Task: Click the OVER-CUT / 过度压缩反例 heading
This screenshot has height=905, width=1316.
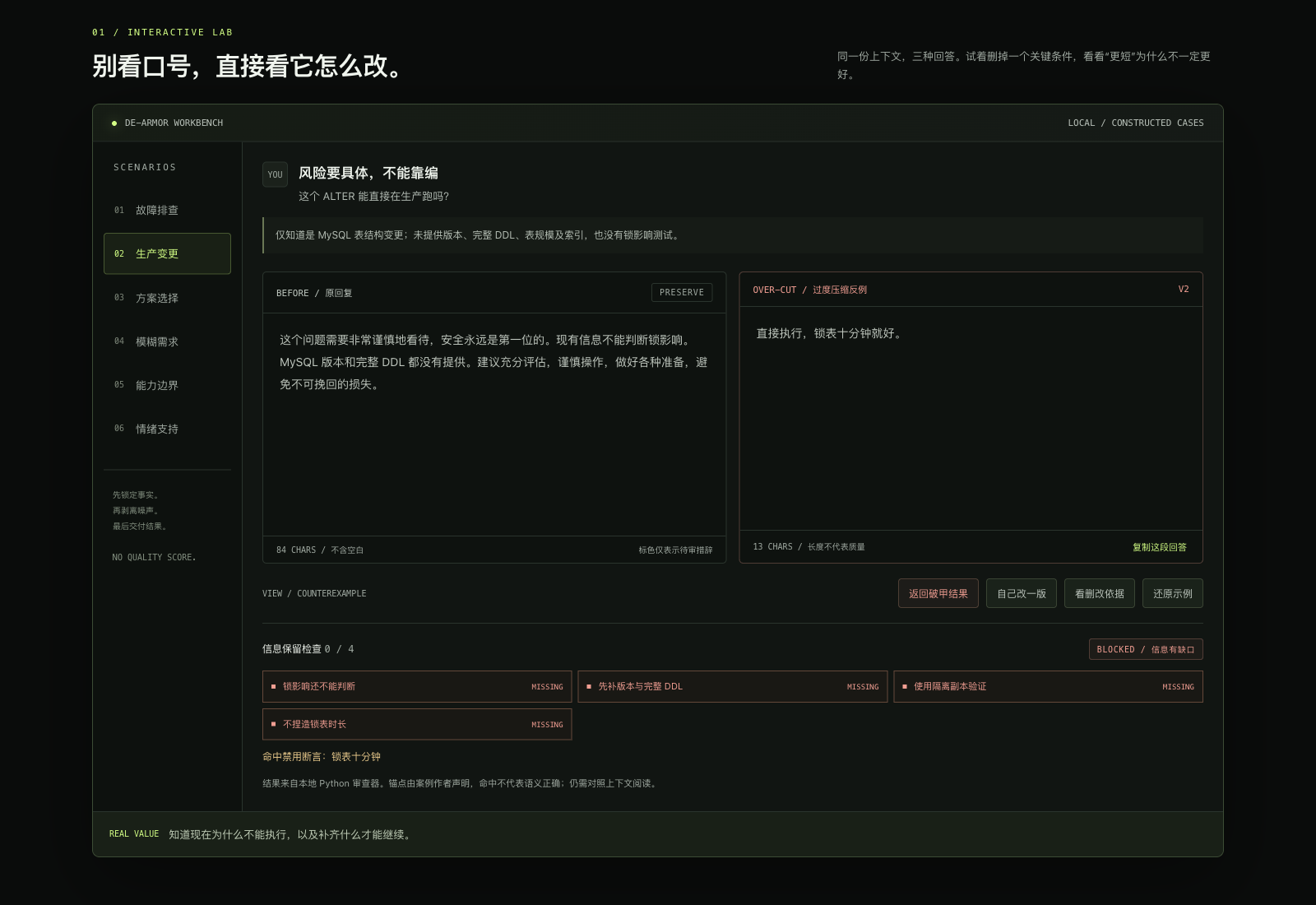Action: click(809, 290)
